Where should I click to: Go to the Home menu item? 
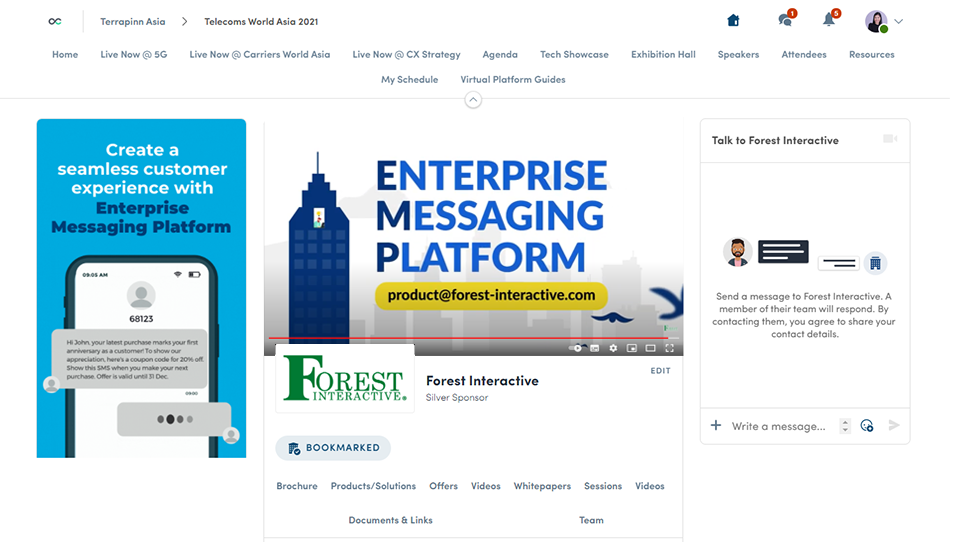(65, 54)
